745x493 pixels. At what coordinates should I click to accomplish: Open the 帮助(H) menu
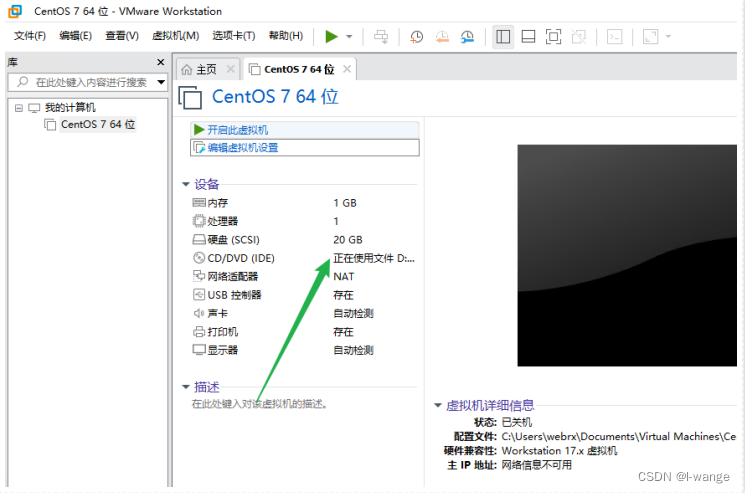286,36
